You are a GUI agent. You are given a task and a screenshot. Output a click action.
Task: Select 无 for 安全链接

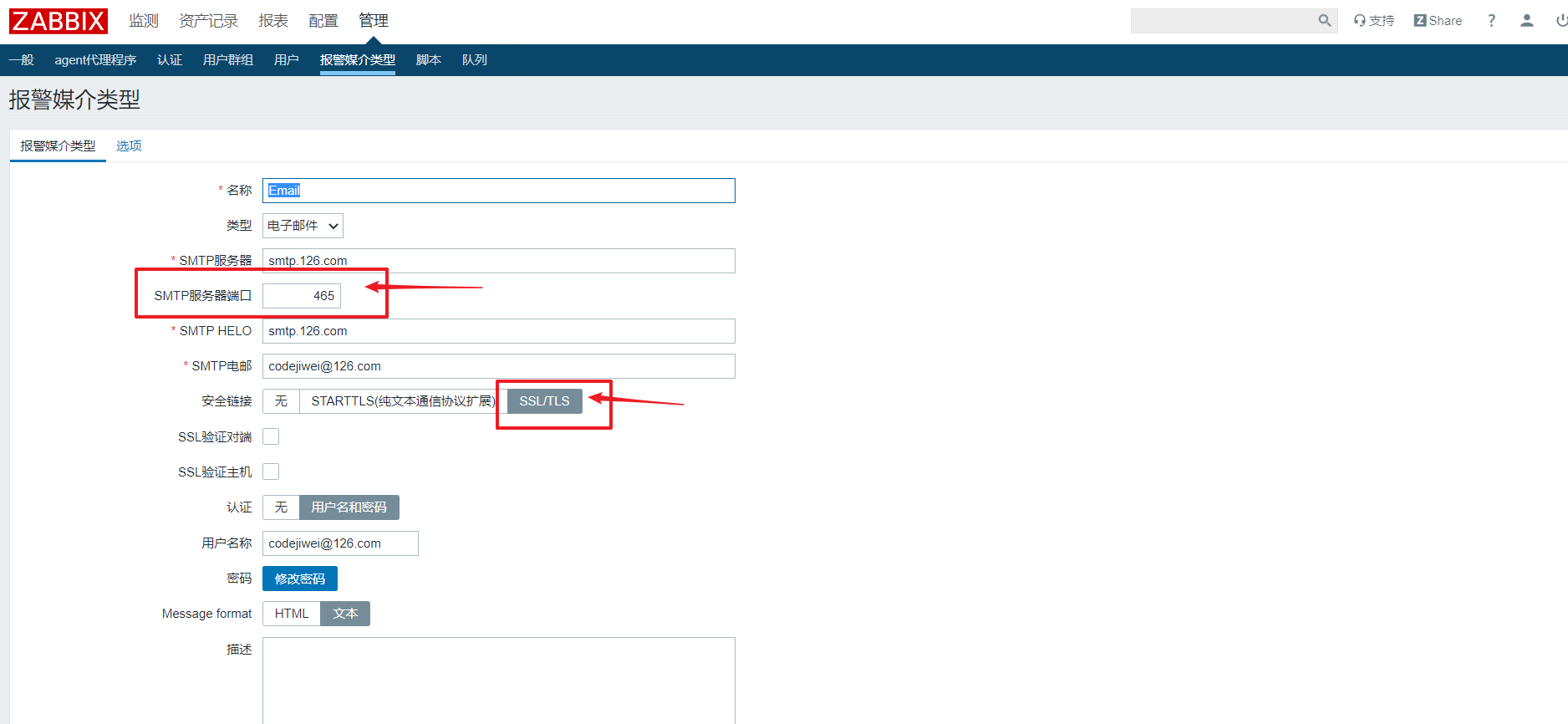coord(281,401)
